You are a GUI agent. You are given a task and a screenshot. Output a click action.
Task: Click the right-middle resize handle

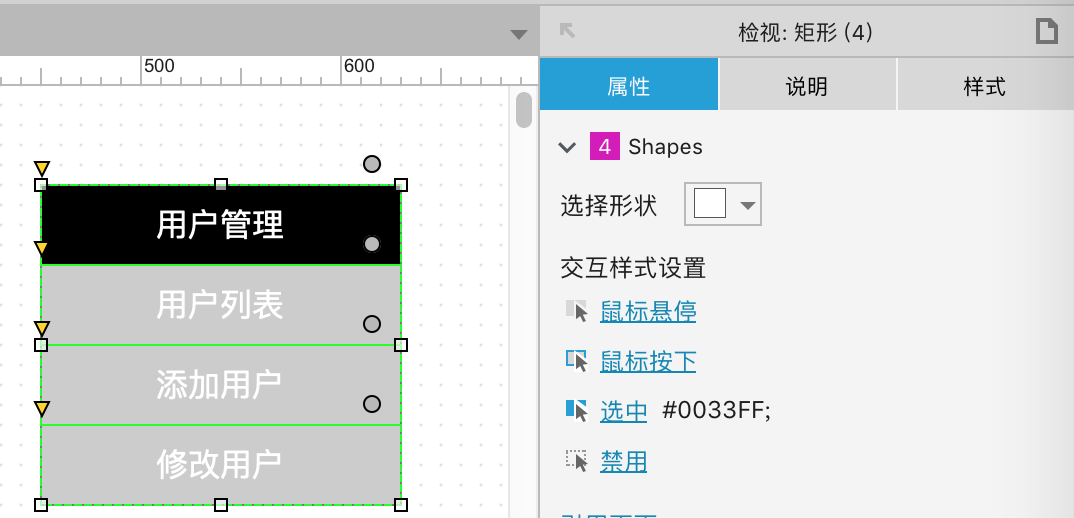(x=401, y=345)
